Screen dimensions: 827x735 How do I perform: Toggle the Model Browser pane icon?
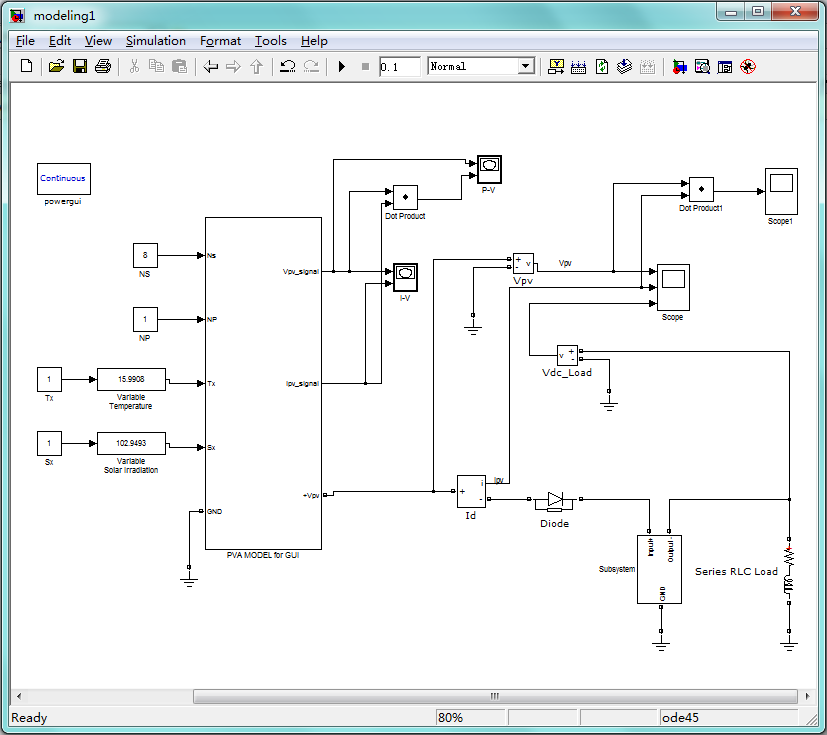coord(724,66)
